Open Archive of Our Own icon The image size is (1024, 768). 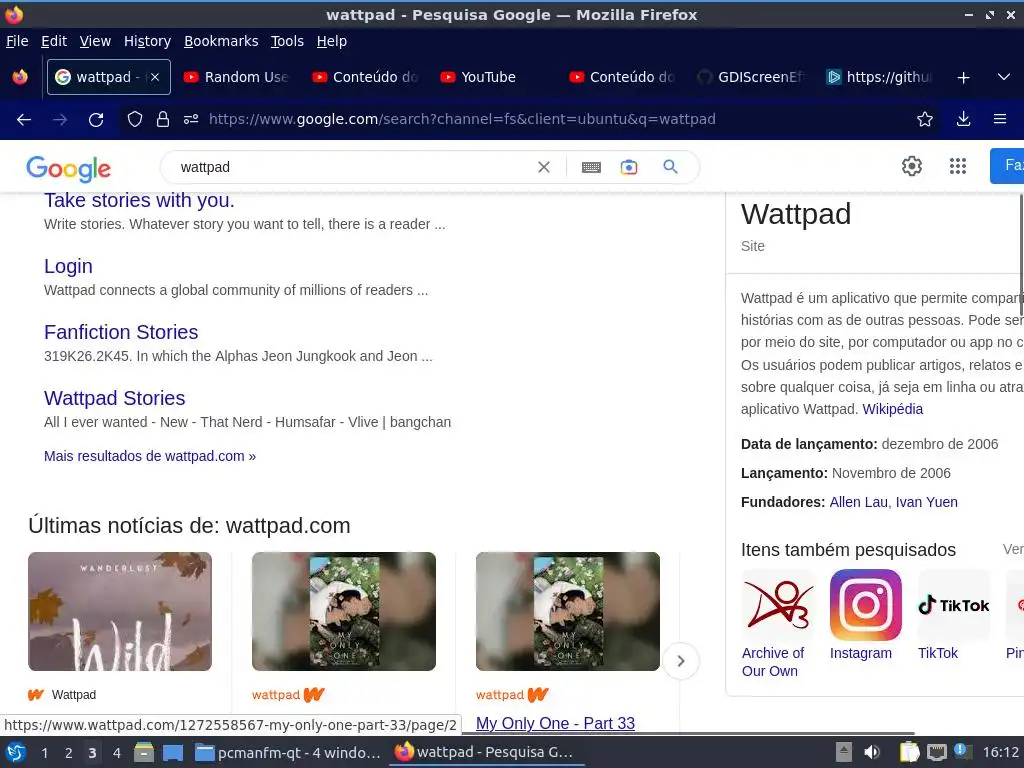click(778, 605)
